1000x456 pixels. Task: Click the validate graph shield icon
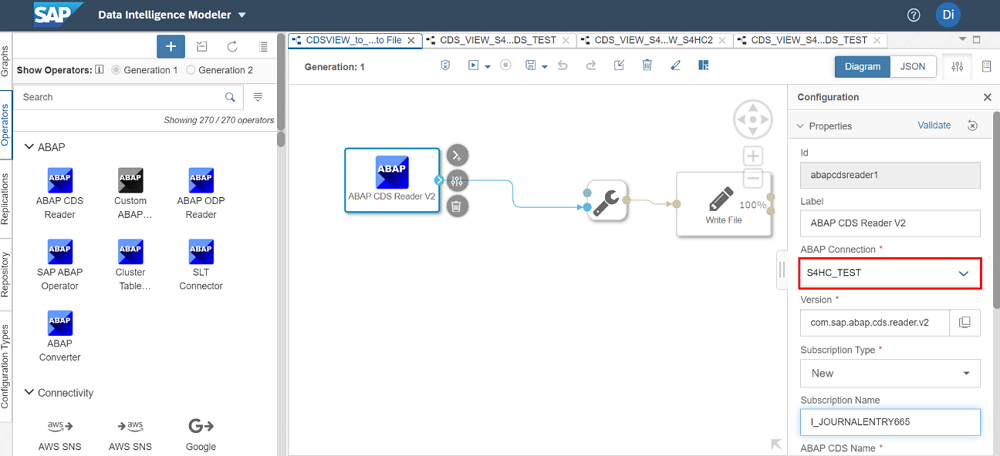[x=446, y=65]
